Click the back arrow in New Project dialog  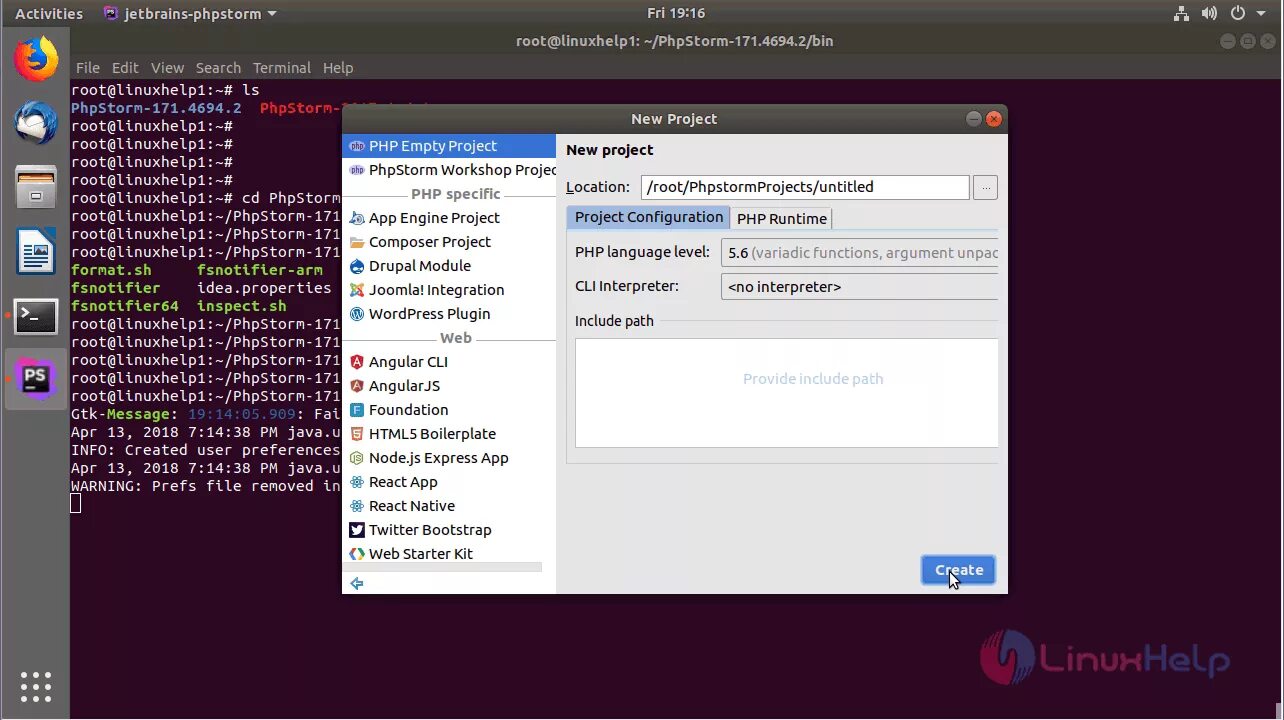click(x=357, y=583)
